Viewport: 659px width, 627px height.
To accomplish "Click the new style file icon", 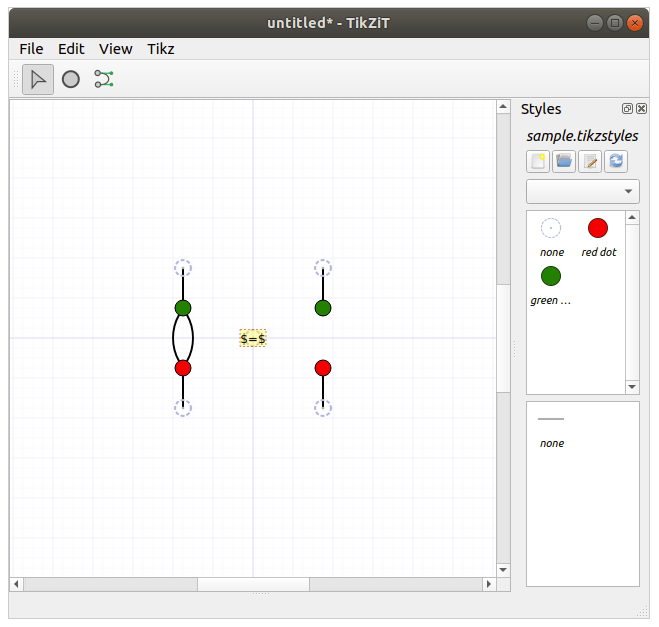I will pyautogui.click(x=538, y=161).
